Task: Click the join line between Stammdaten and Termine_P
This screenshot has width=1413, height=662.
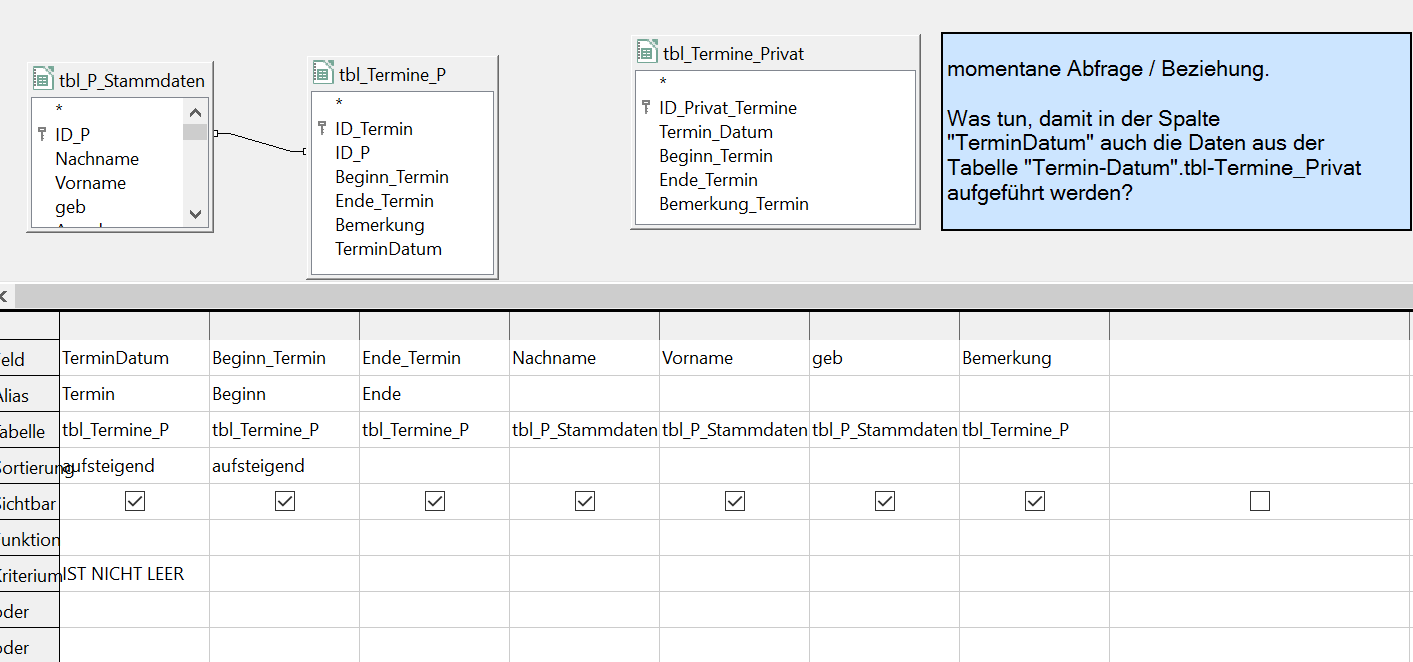Action: click(x=258, y=141)
